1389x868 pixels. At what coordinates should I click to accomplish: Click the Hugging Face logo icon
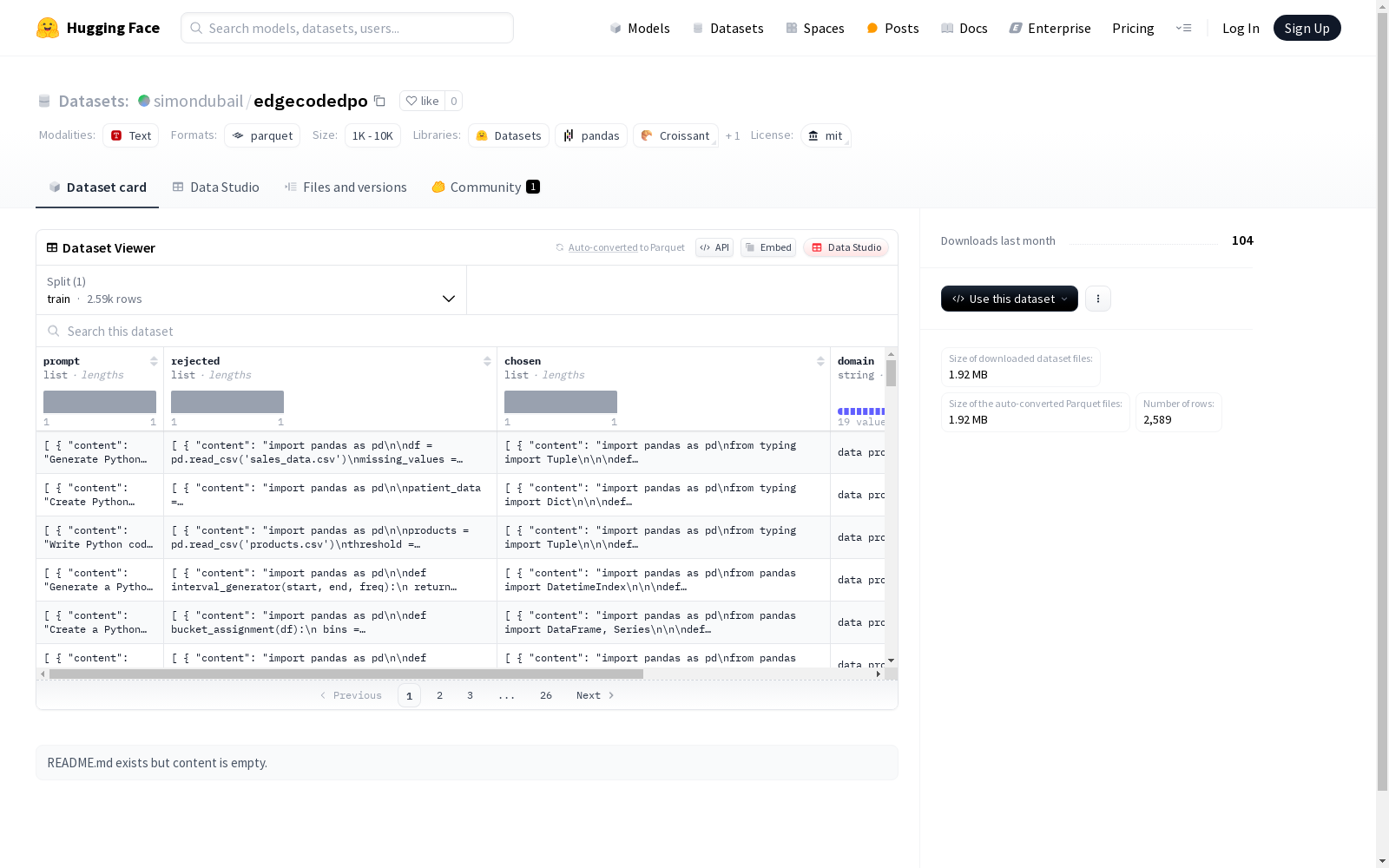click(48, 28)
